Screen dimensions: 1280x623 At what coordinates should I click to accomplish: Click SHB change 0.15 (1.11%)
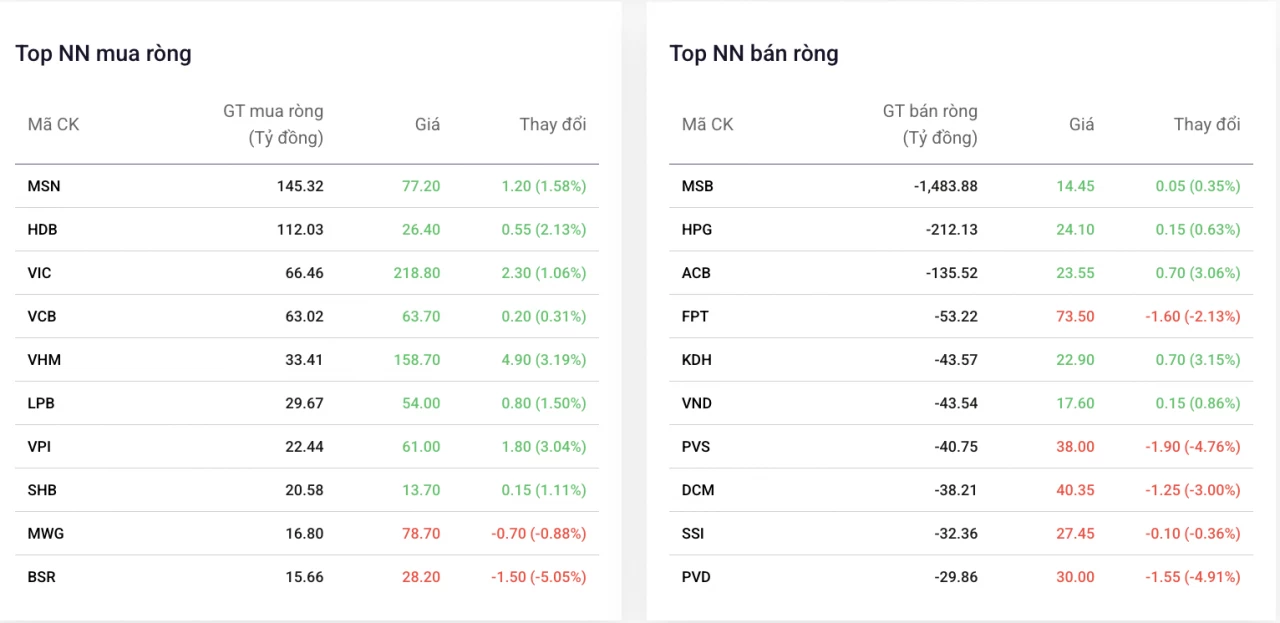point(544,491)
